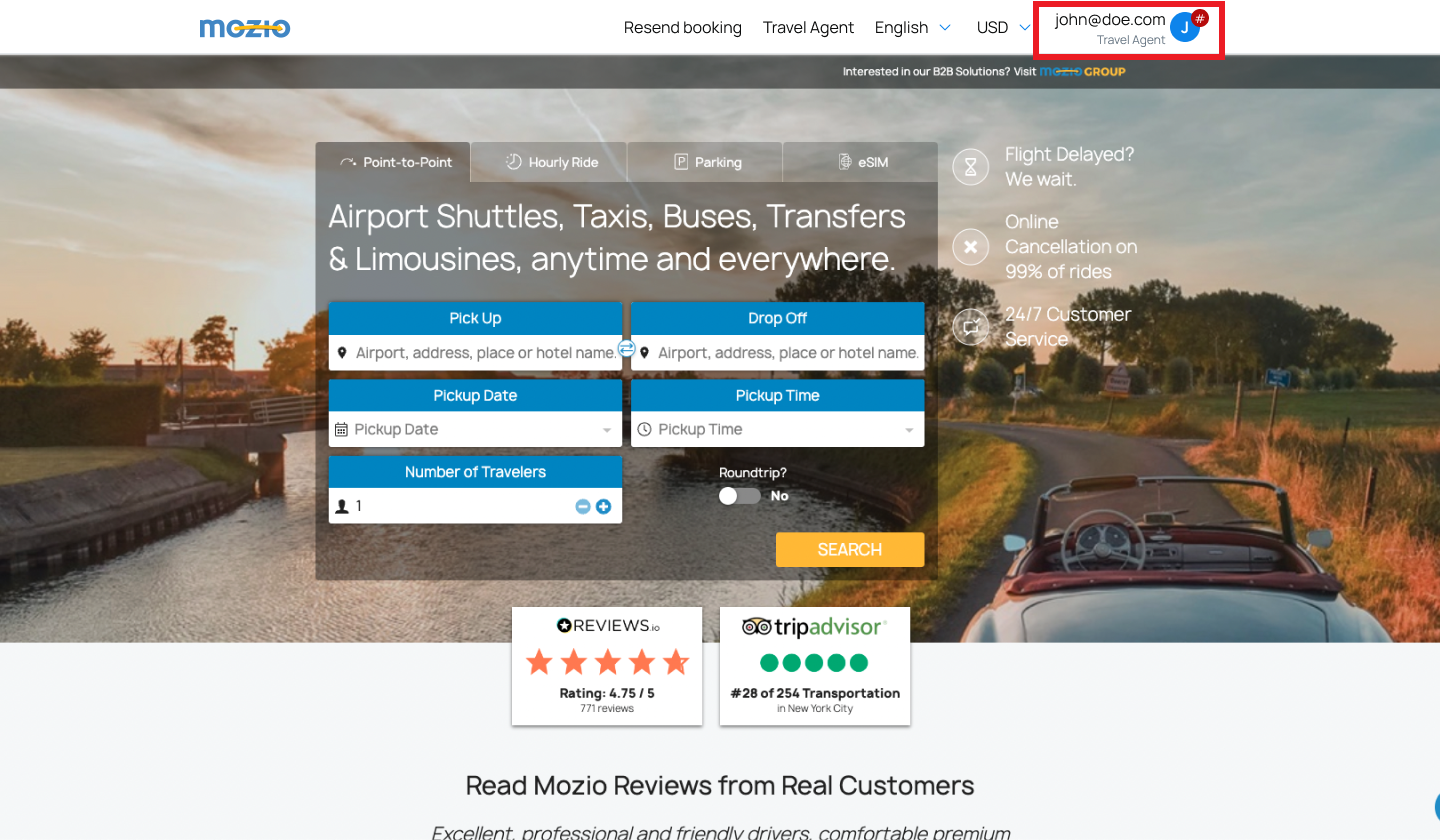The height and width of the screenshot is (840, 1440).
Task: Click the Mozio logo
Action: tap(244, 27)
